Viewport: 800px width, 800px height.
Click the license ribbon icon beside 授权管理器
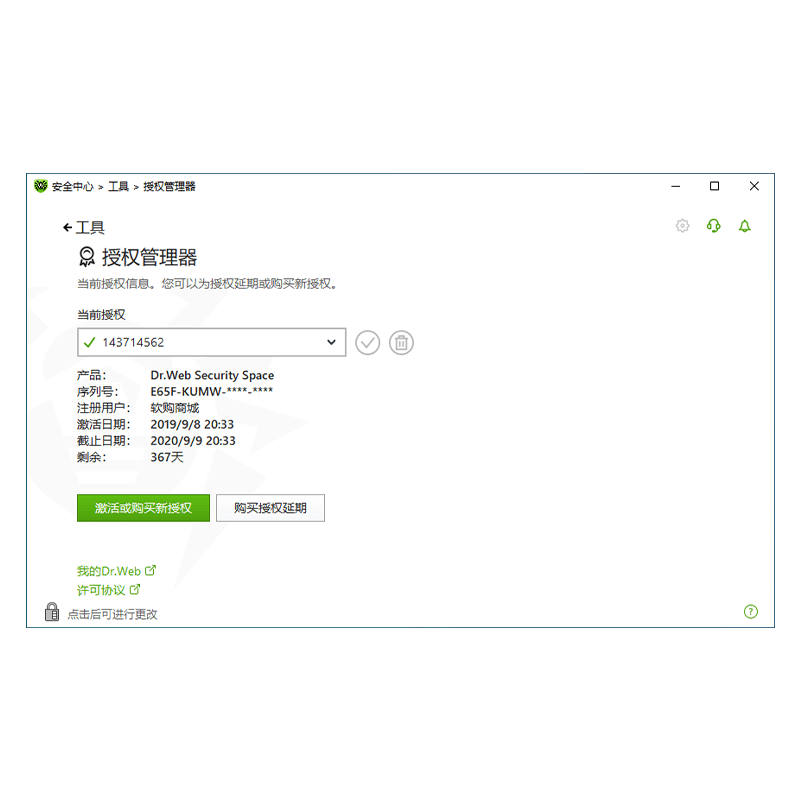coord(87,257)
